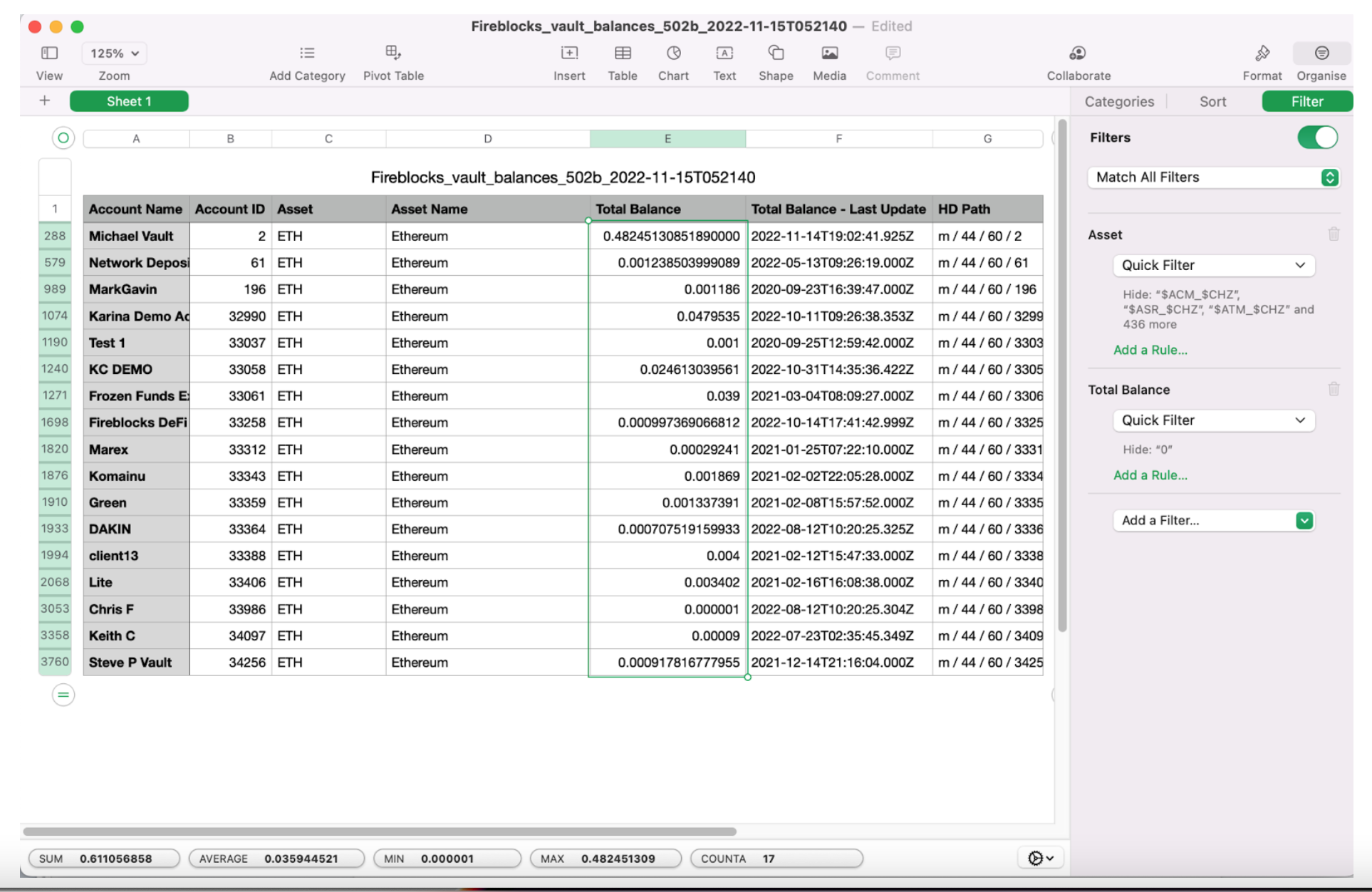Image resolution: width=1372 pixels, height=892 pixels.
Task: Select column B header
Action: click(230, 139)
